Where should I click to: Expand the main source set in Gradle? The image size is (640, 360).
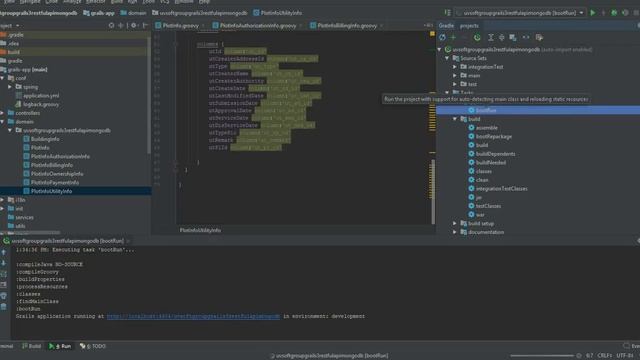[455, 76]
